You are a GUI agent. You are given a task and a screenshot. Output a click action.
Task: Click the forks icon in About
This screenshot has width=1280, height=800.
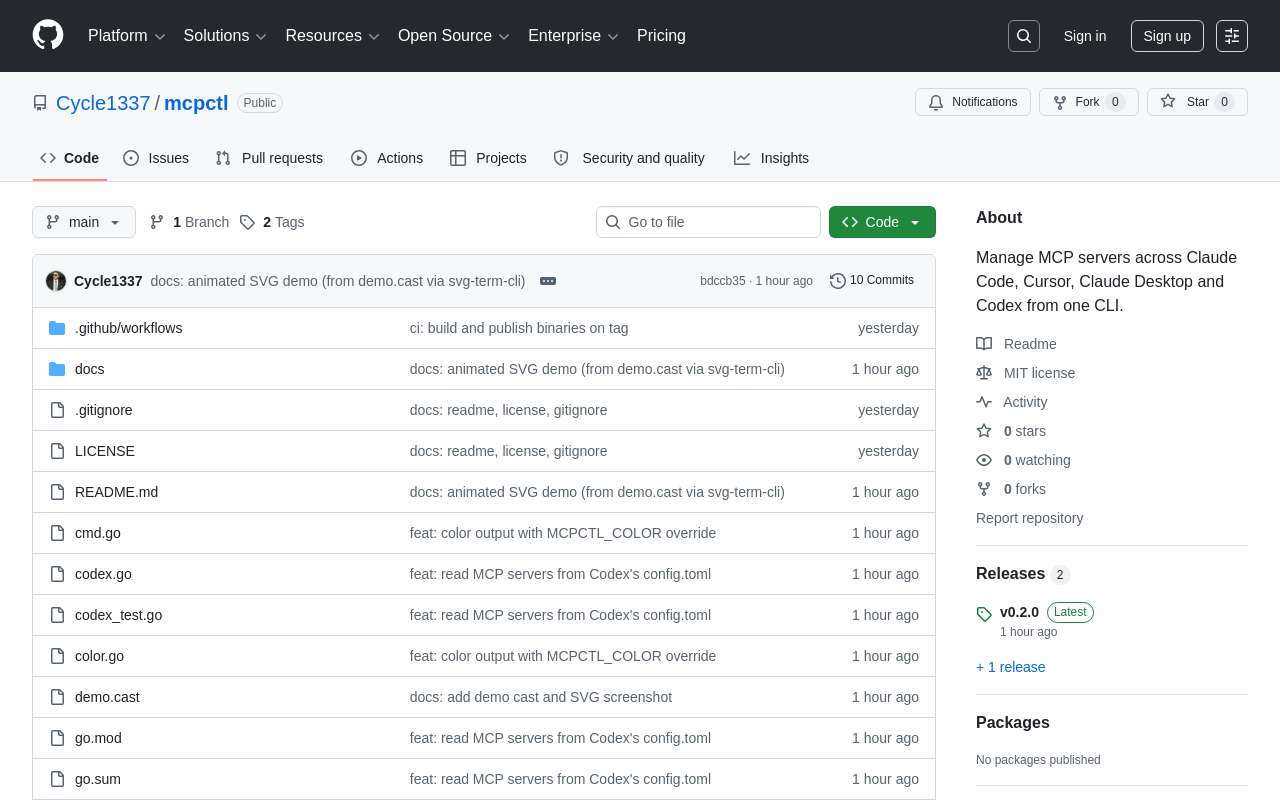point(984,489)
